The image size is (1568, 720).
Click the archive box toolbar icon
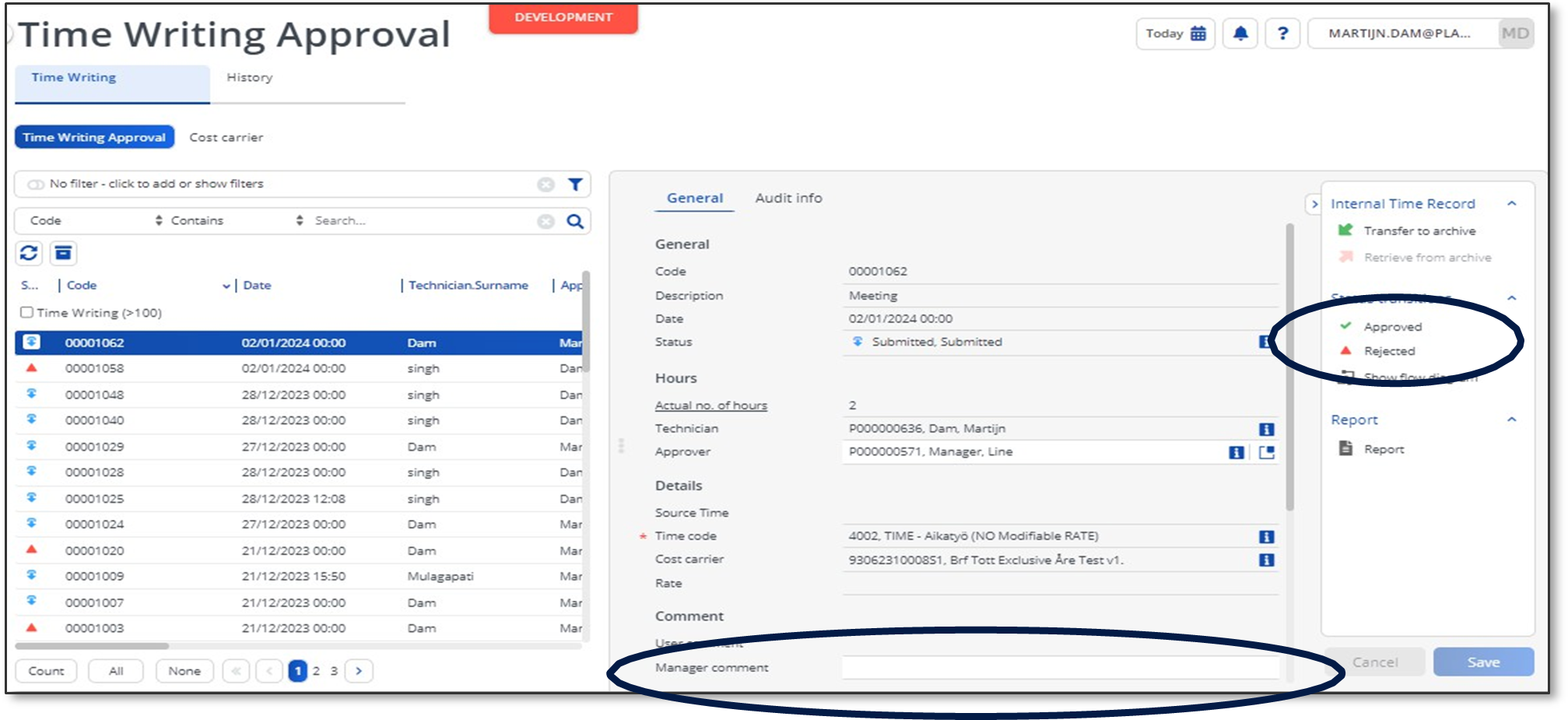click(63, 253)
